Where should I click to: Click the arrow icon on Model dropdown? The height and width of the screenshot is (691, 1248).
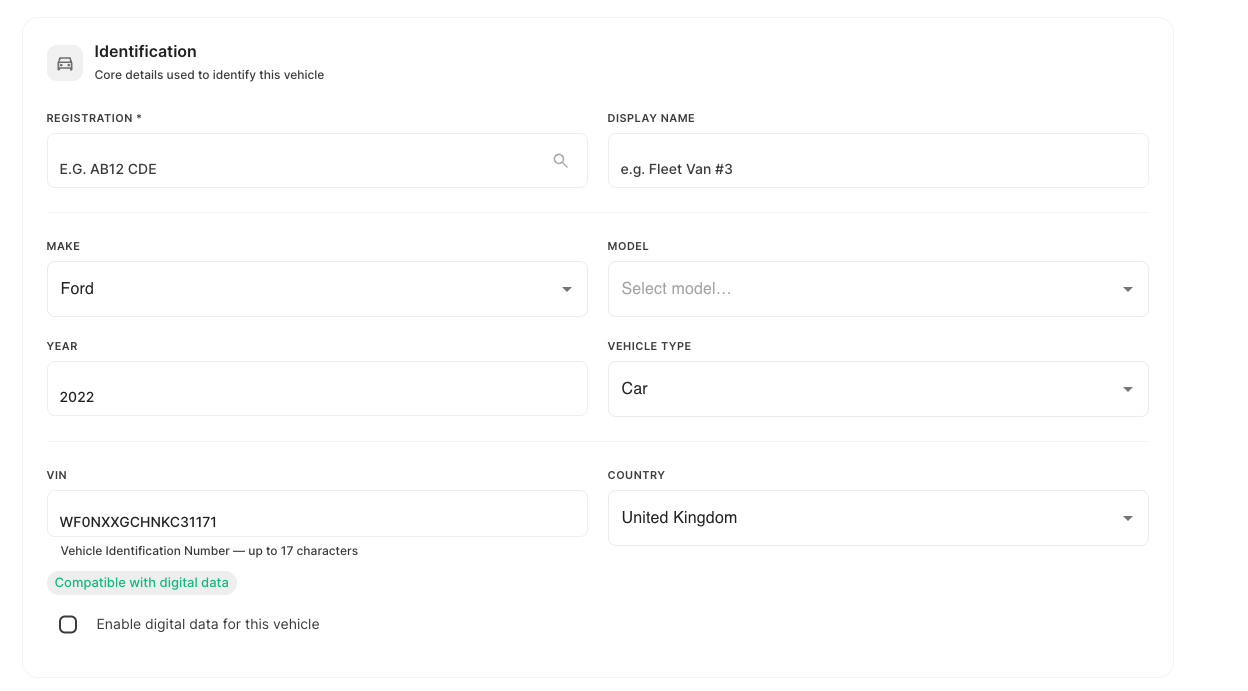point(1128,289)
